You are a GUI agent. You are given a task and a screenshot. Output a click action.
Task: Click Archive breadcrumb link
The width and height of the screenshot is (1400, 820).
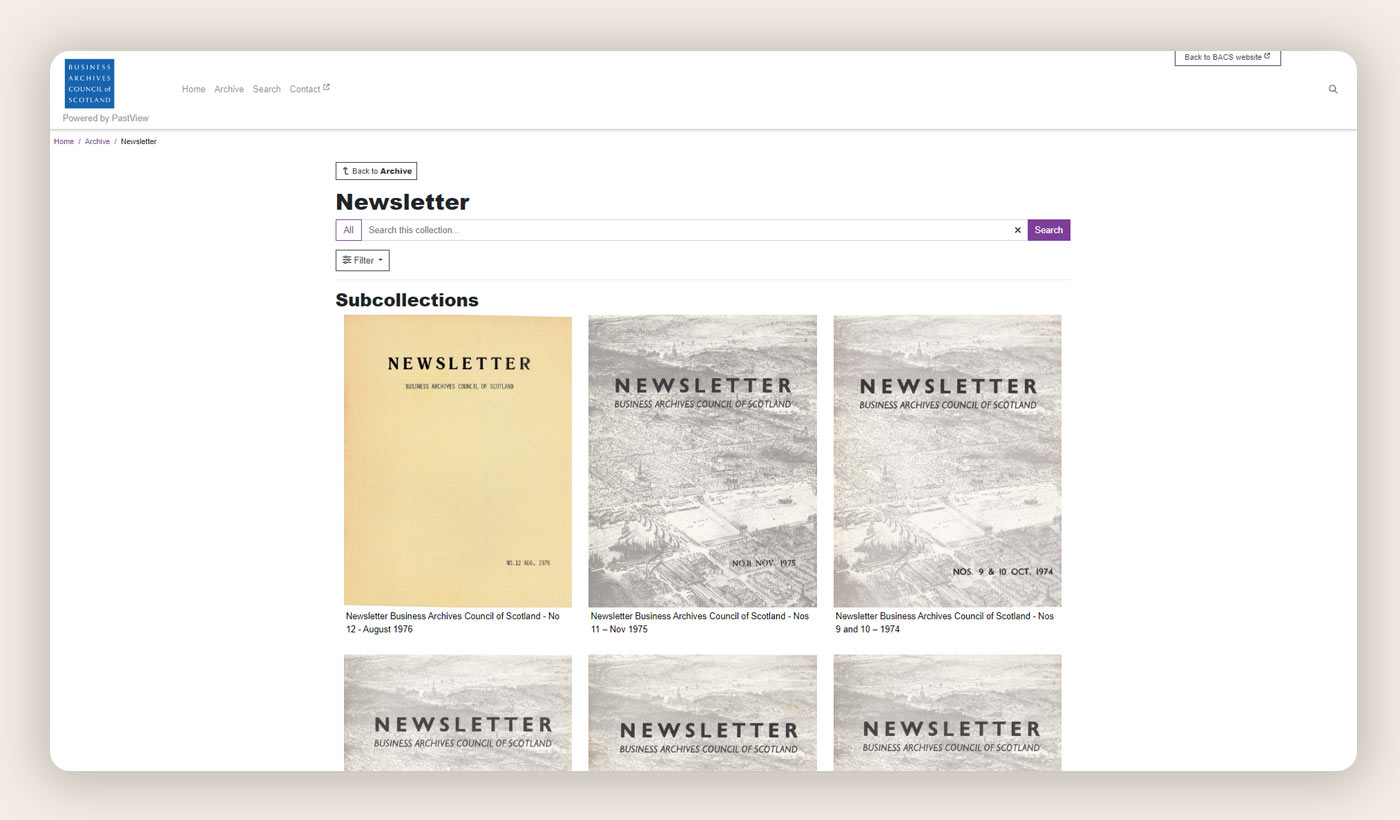[97, 141]
